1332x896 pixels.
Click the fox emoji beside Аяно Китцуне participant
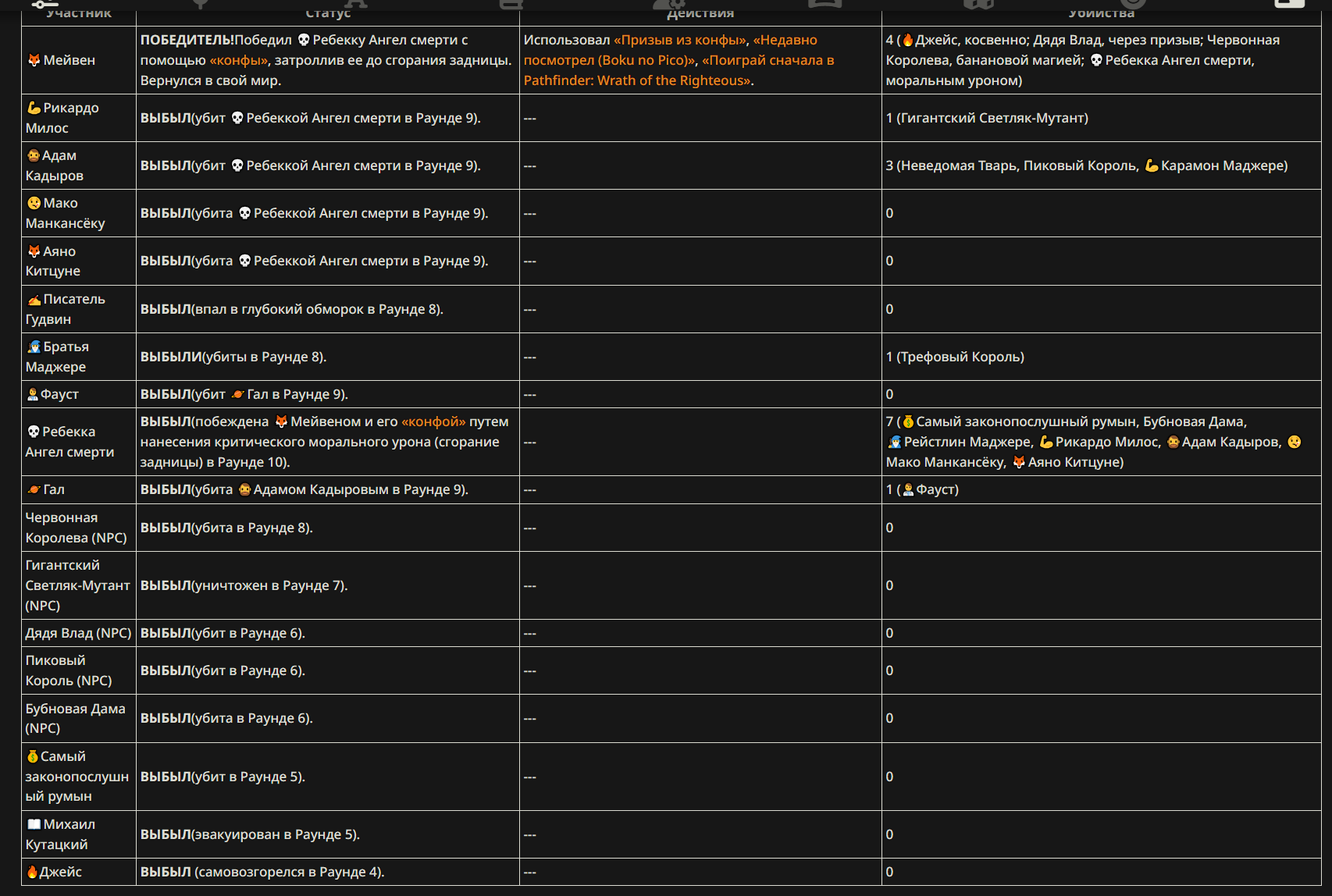coord(34,251)
